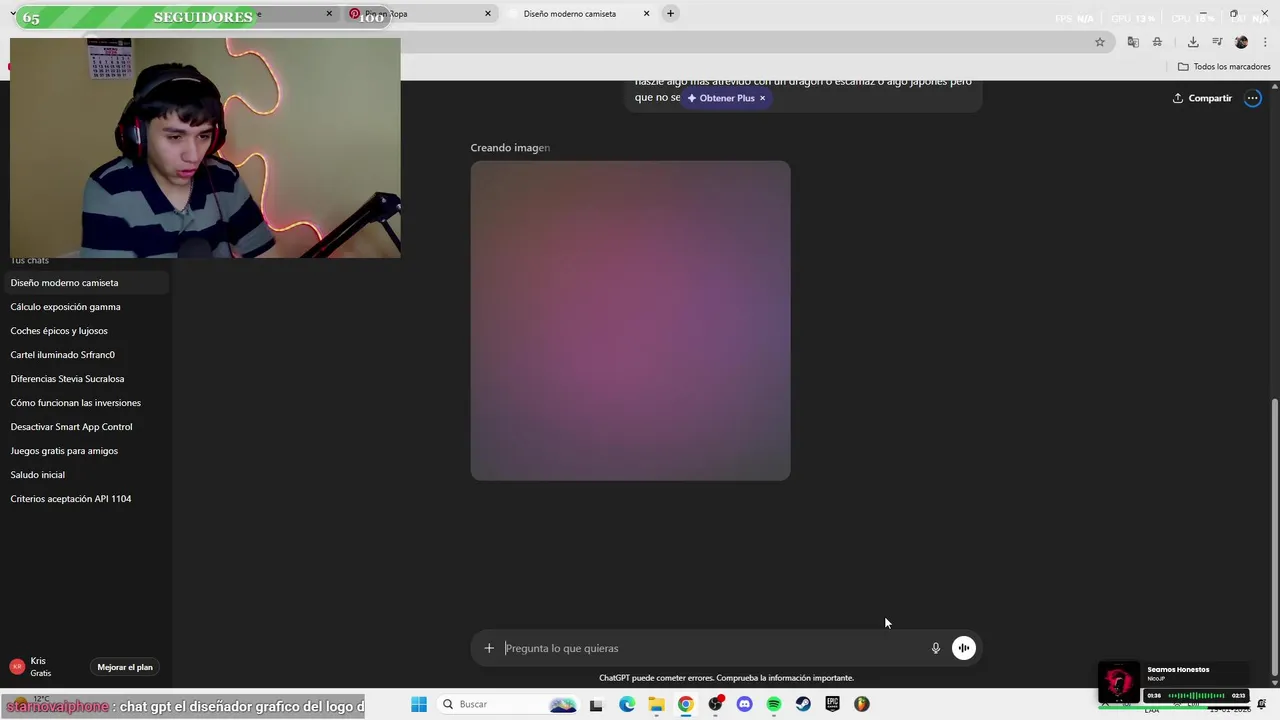Focus the 'Pregunta lo que quieras' input
The image size is (1280, 720).
click(x=715, y=648)
